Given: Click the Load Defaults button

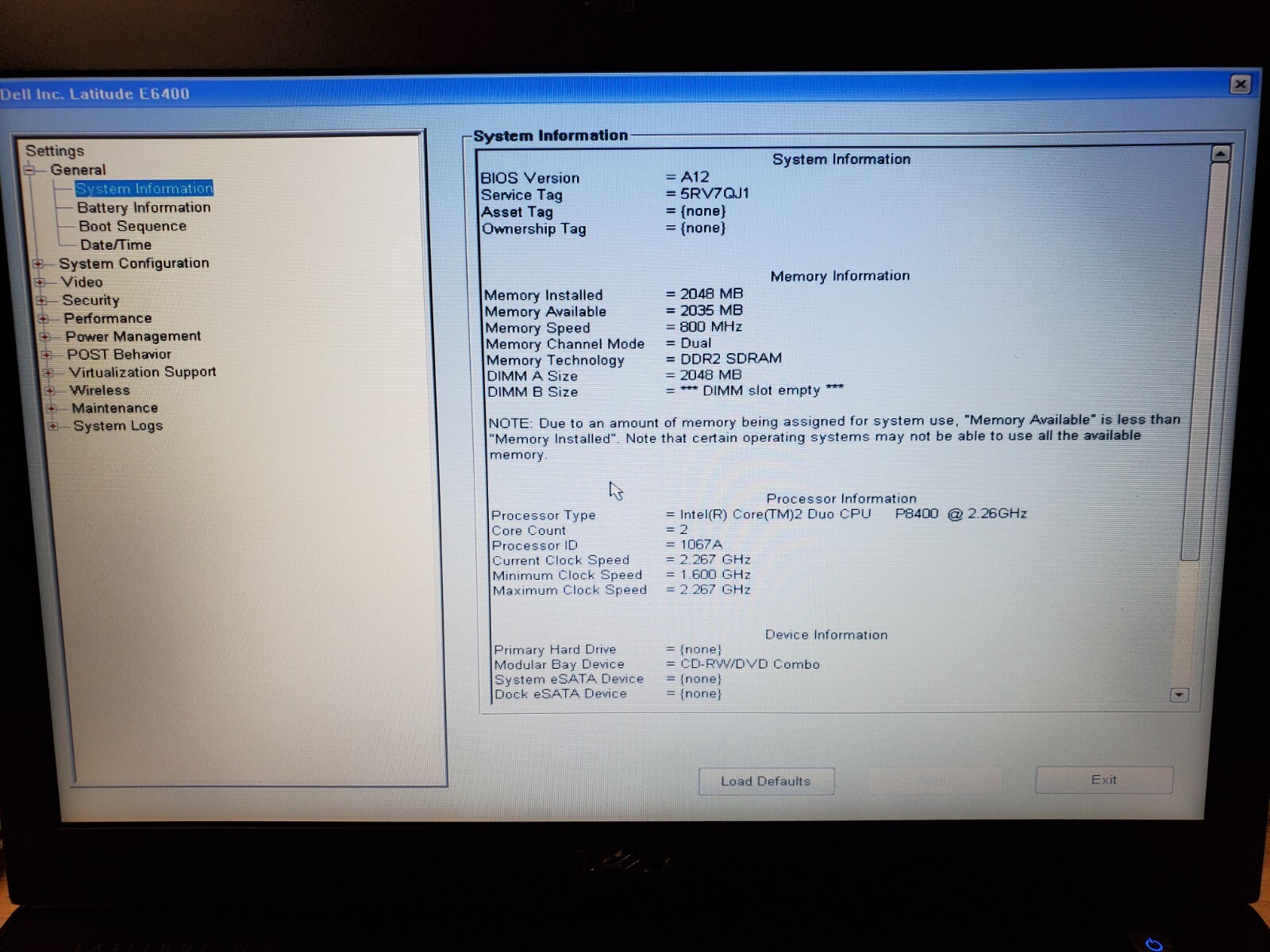Looking at the screenshot, I should (x=766, y=781).
